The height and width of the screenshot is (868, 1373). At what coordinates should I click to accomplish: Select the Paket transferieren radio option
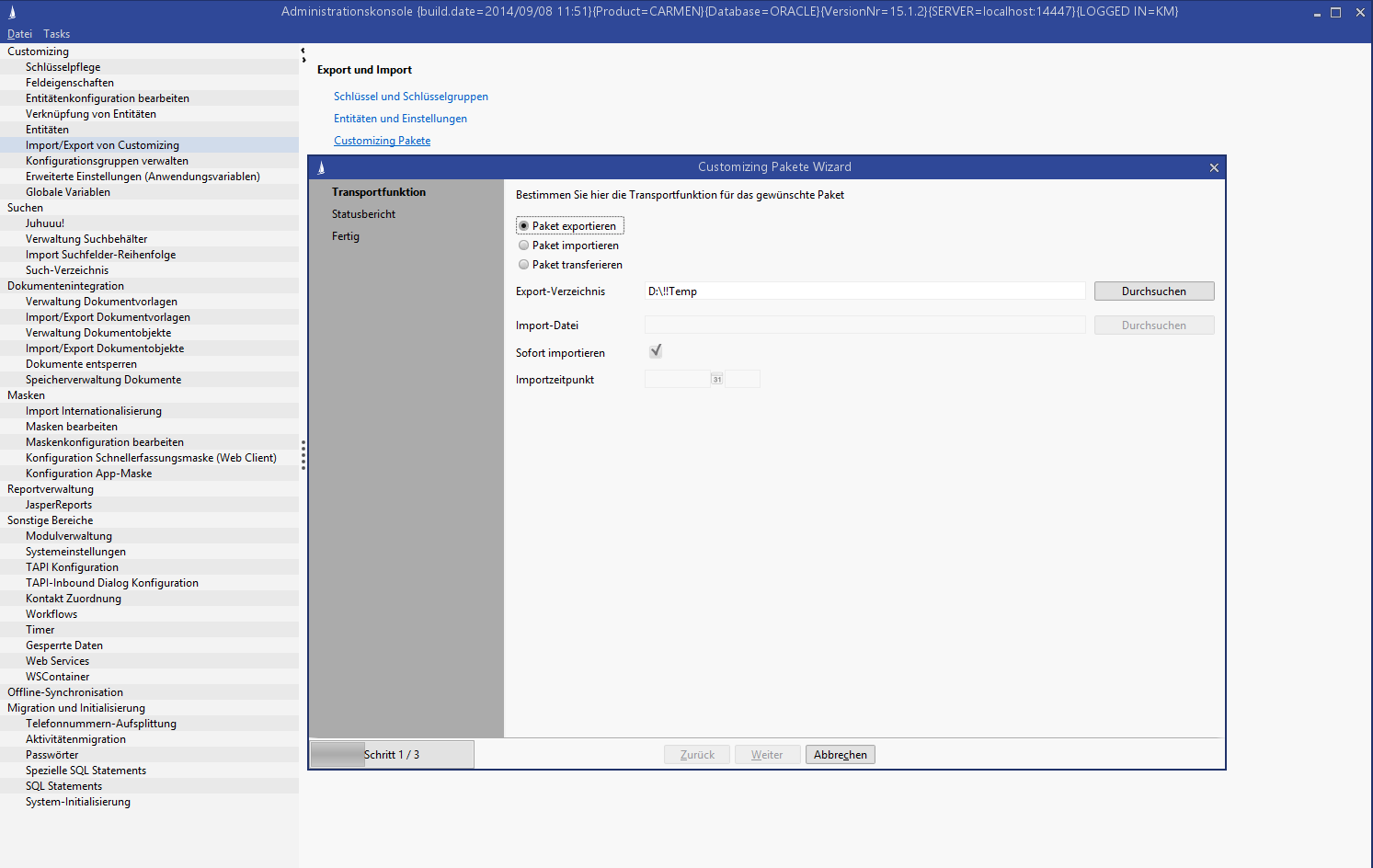click(524, 265)
